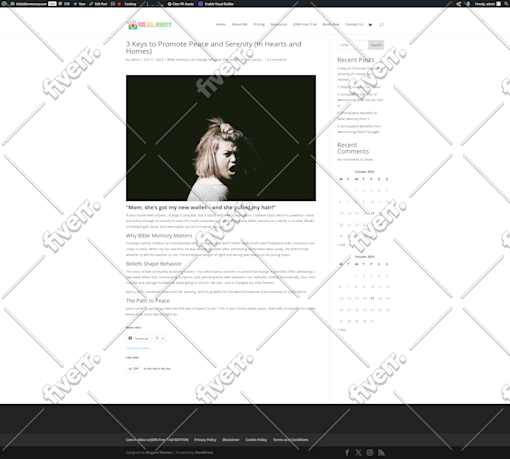The width and height of the screenshot is (510, 459).
Task: Open the Caching menu in admin bar
Action: point(130,4)
